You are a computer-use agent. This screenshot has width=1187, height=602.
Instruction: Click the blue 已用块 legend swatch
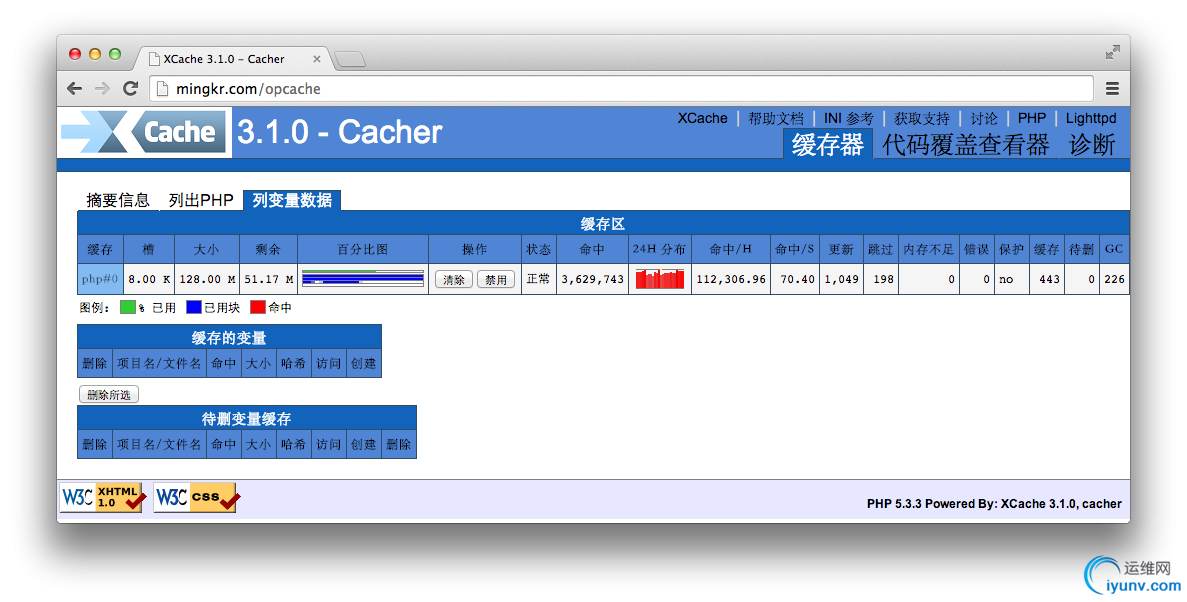[194, 307]
